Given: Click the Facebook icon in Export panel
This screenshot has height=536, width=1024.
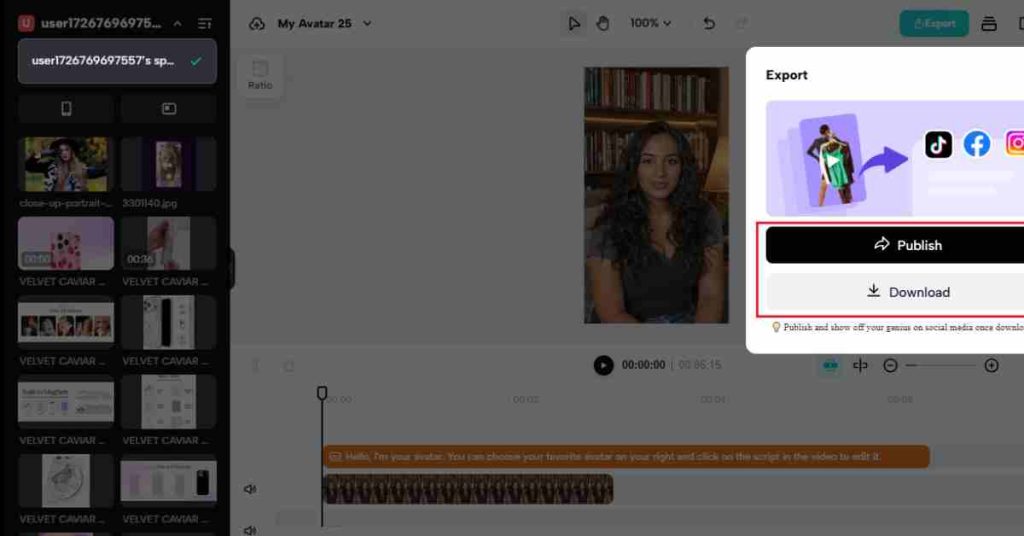Looking at the screenshot, I should tap(977, 144).
